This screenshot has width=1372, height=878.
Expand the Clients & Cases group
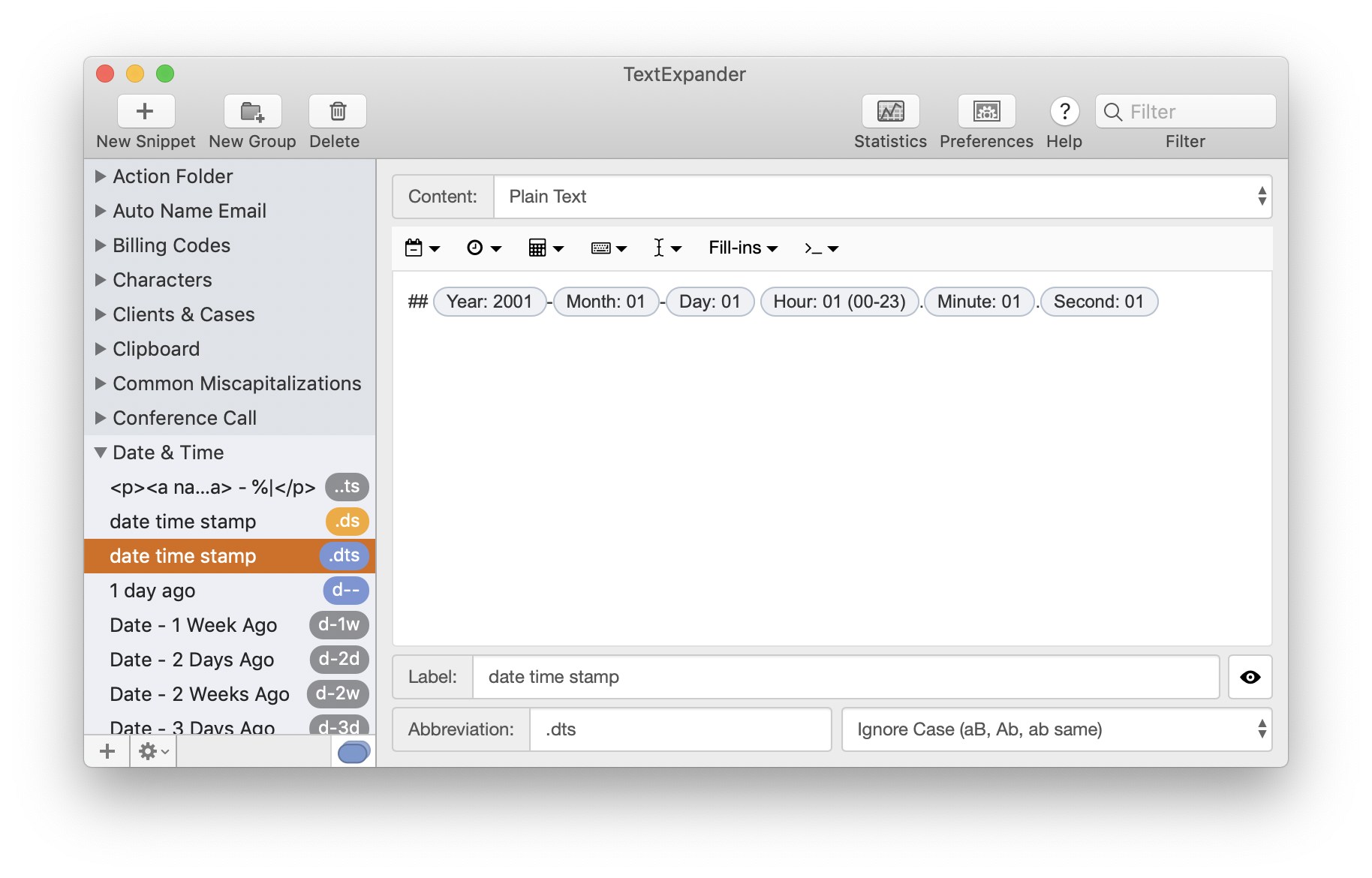click(x=101, y=314)
